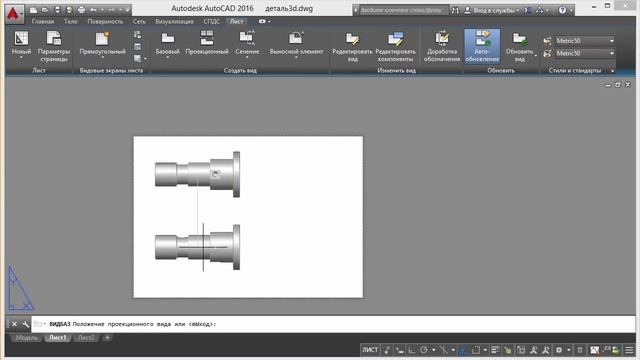
Task: Click Редактировать вид tool
Action: pos(353,47)
